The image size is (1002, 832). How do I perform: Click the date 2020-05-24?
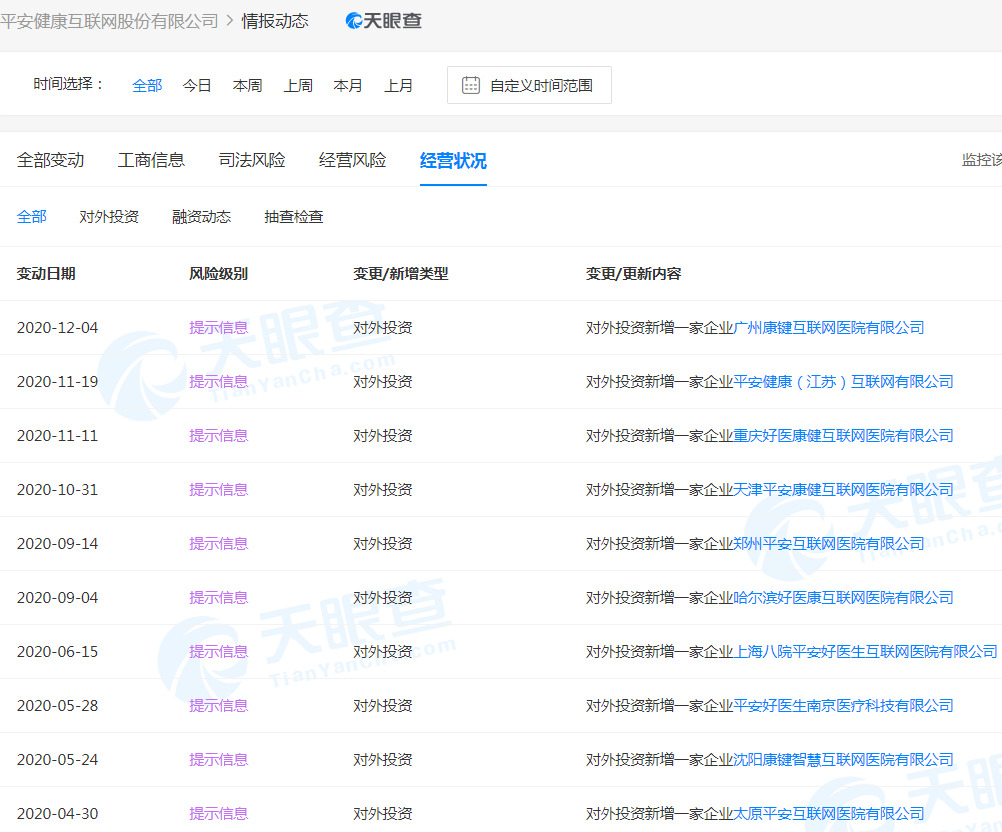pyautogui.click(x=58, y=760)
